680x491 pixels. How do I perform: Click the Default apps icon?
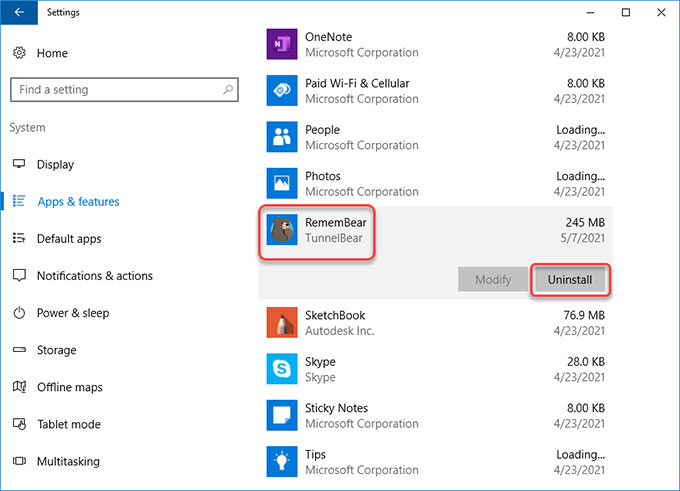click(19, 238)
